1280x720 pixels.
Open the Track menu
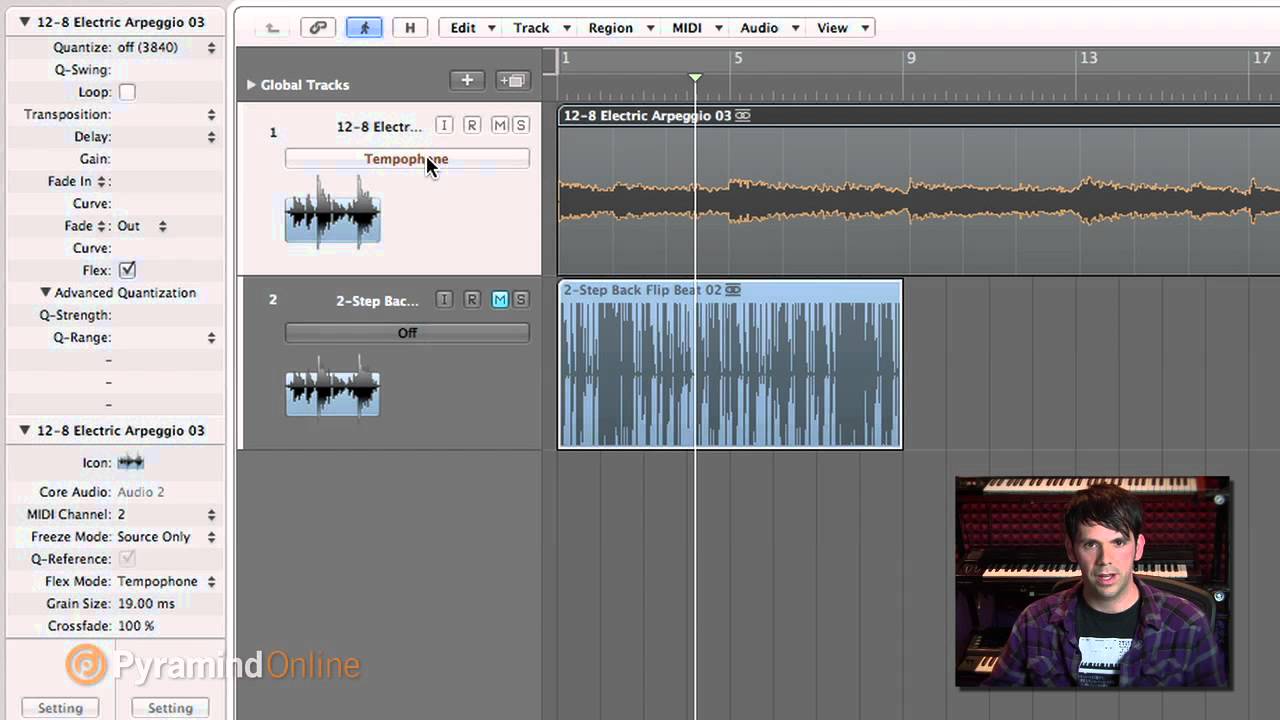click(x=541, y=28)
